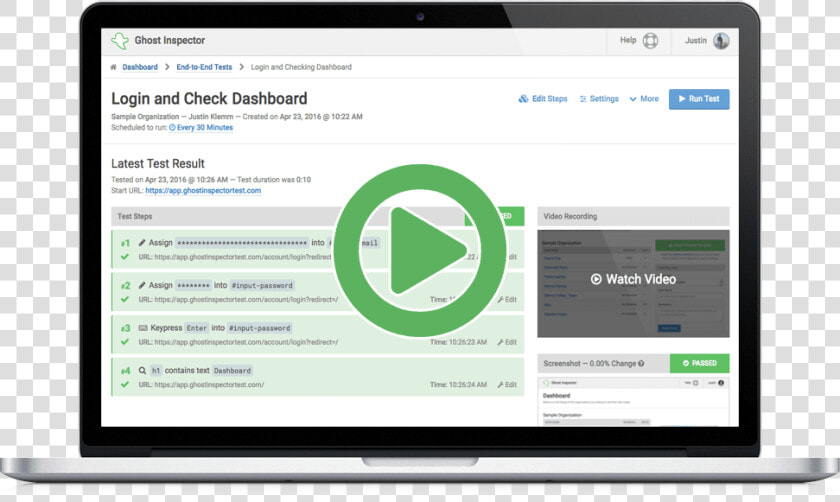Click the Ghost Inspector logo icon

tap(119, 41)
